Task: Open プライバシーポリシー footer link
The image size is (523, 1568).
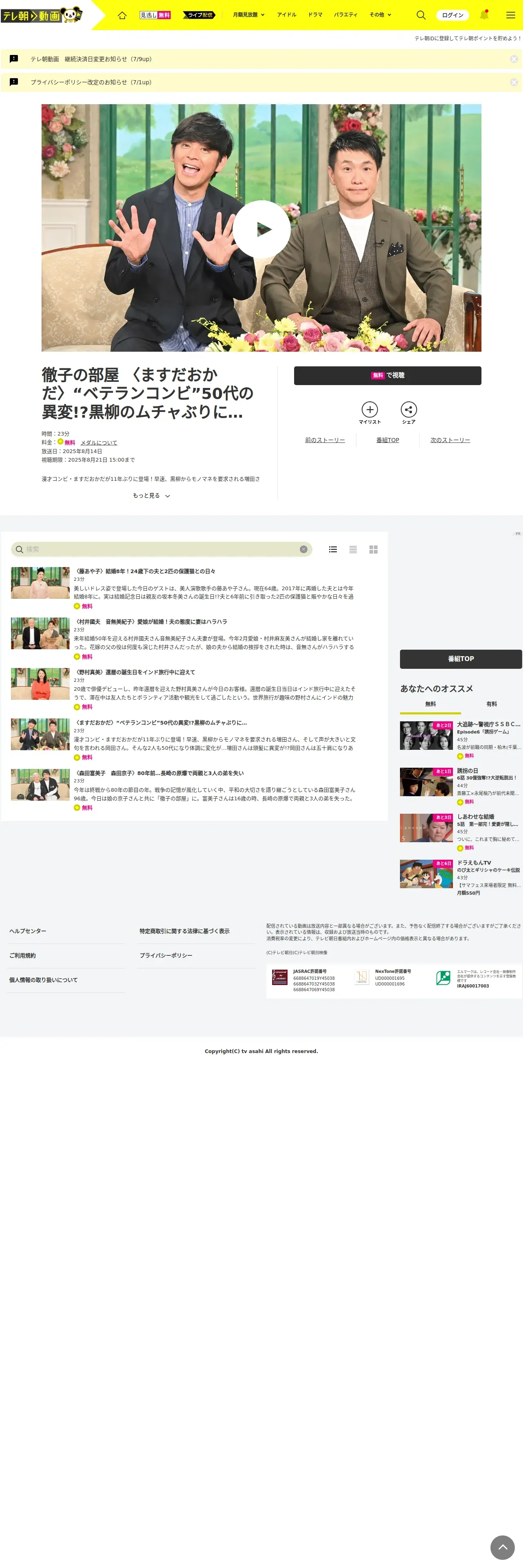Action: 166,955
